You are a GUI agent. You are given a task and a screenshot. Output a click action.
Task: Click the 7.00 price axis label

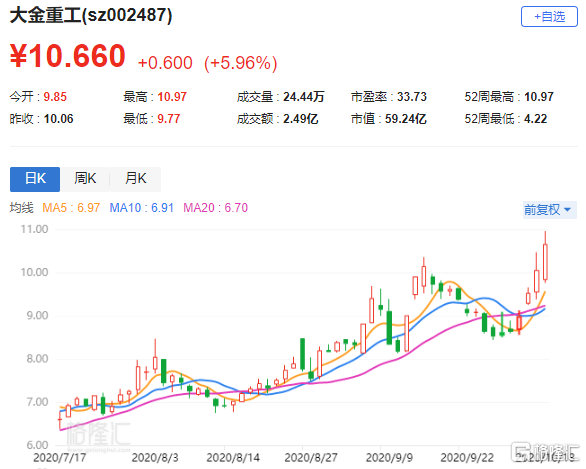[x=37, y=402]
